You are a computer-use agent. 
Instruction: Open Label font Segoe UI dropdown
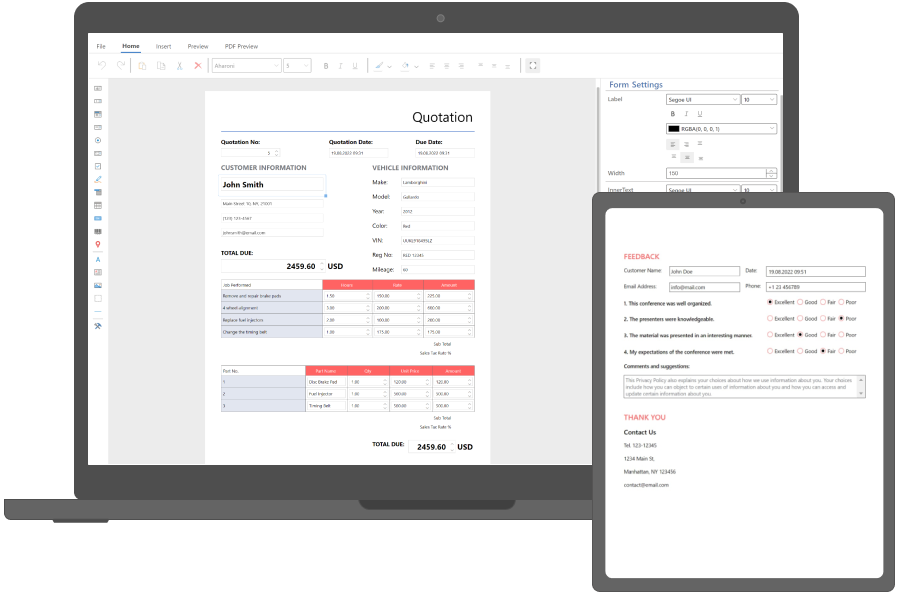tap(703, 100)
